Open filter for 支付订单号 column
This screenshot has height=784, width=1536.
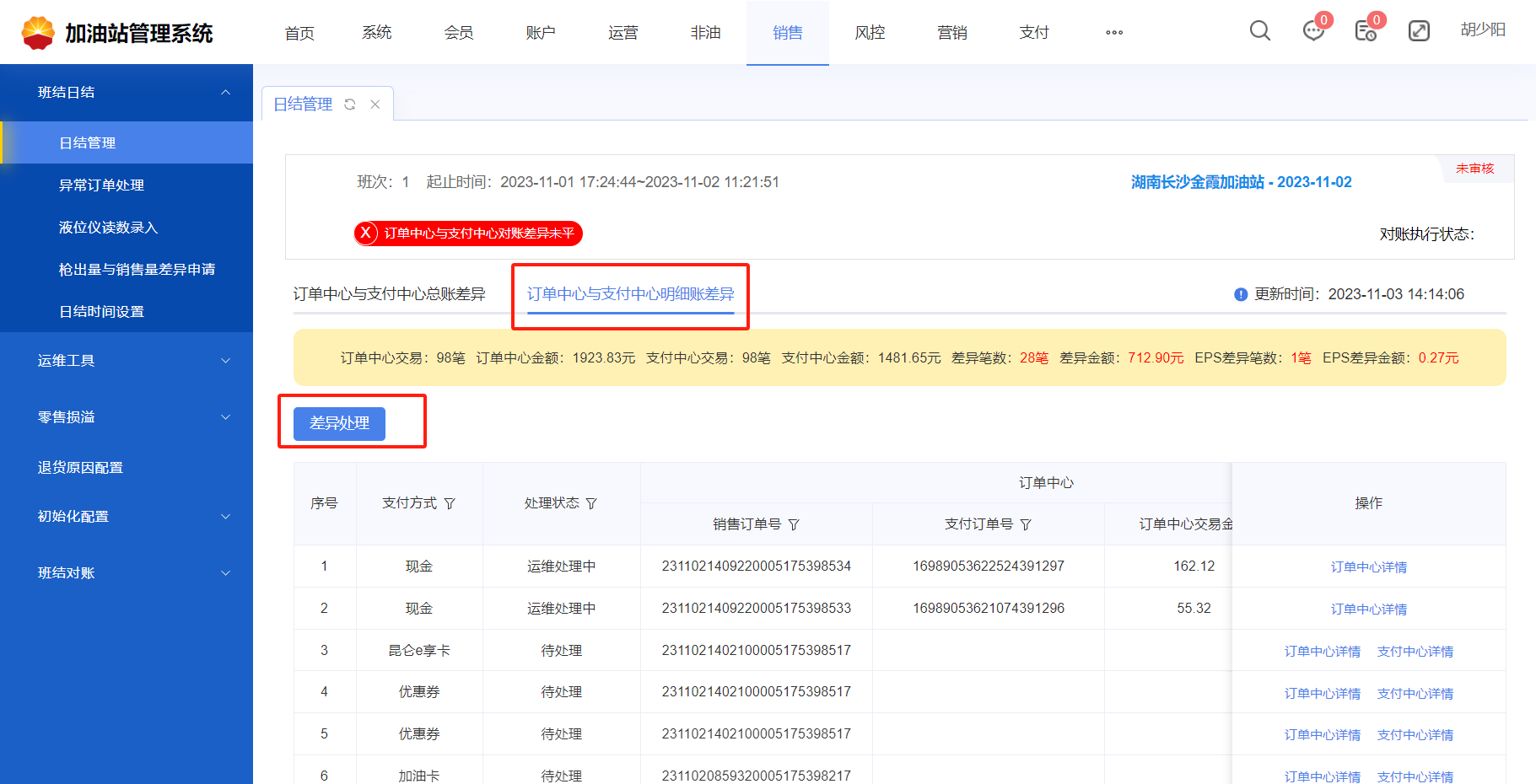pos(1026,524)
